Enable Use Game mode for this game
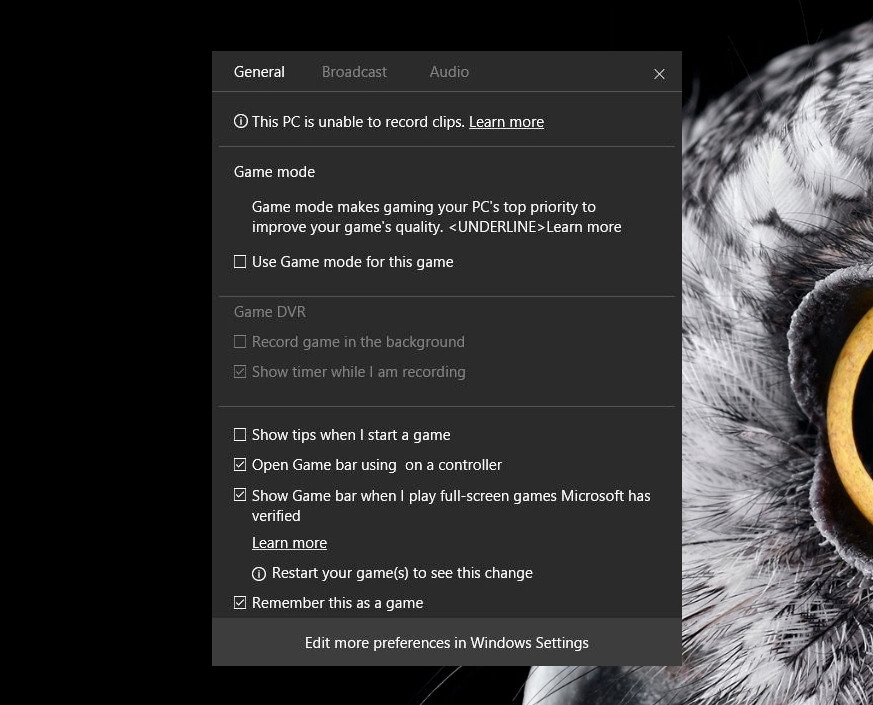Viewport: 873px width, 705px height. (239, 261)
